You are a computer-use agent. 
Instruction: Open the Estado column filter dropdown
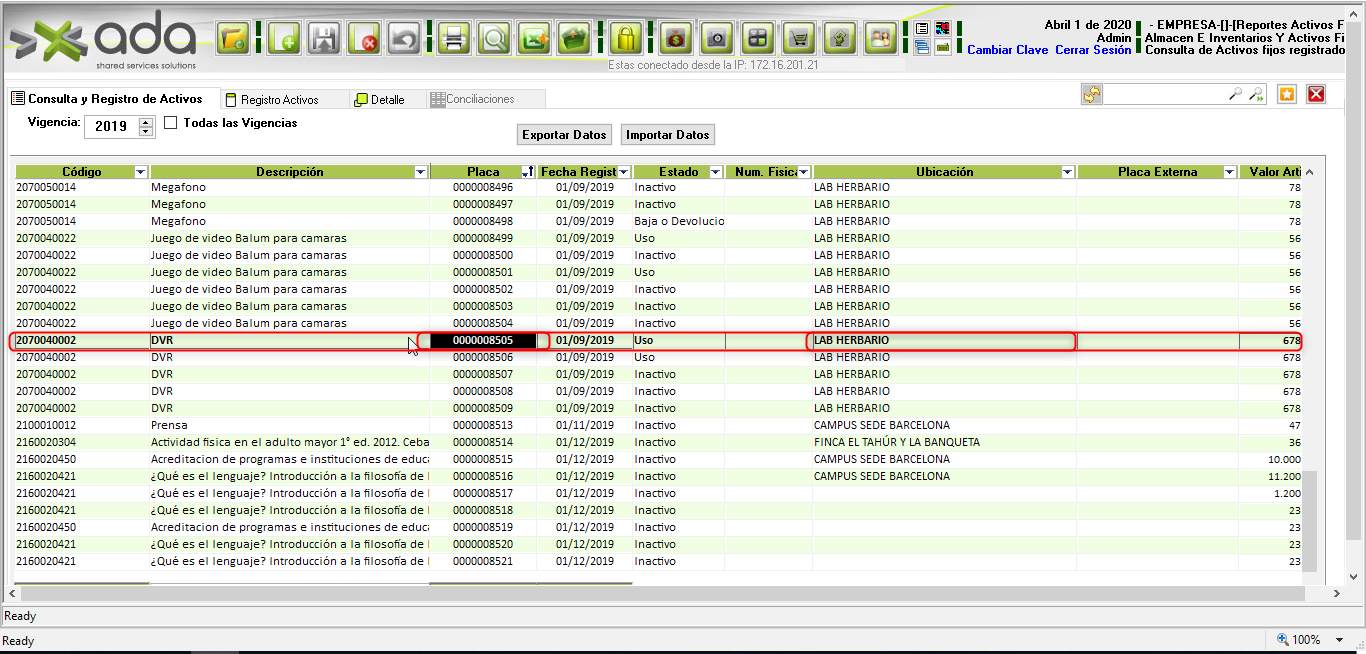pos(715,172)
